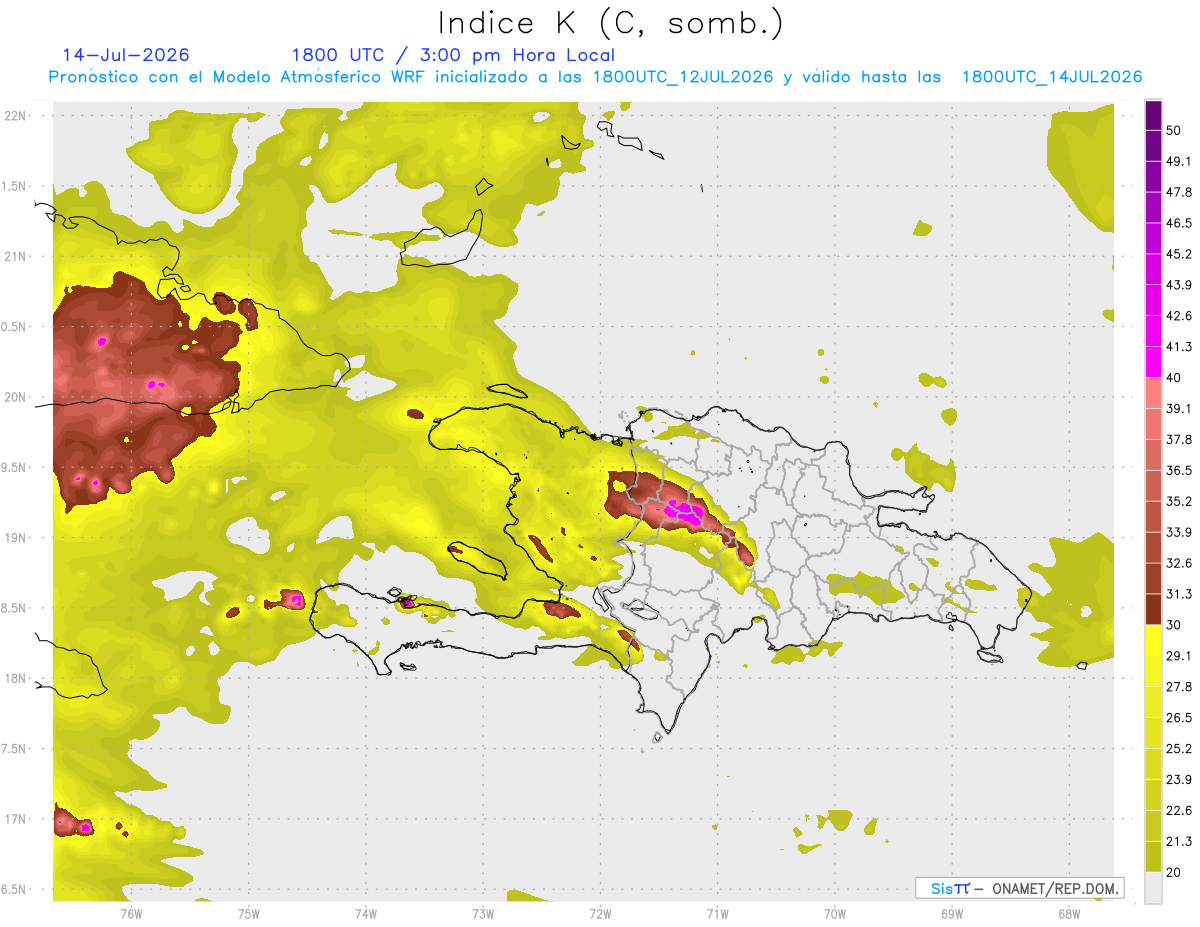Click the '70W' longitude label
Screen dimensions: 1200x927
(834, 913)
